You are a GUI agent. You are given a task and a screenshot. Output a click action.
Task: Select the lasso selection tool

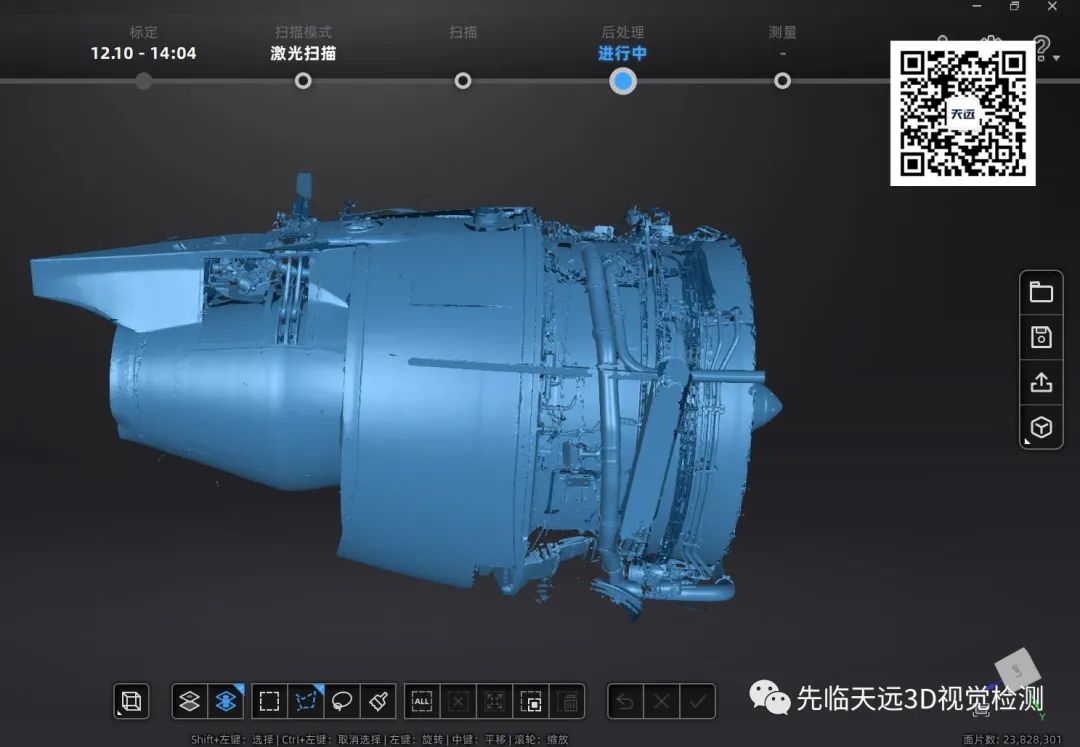[x=343, y=701]
